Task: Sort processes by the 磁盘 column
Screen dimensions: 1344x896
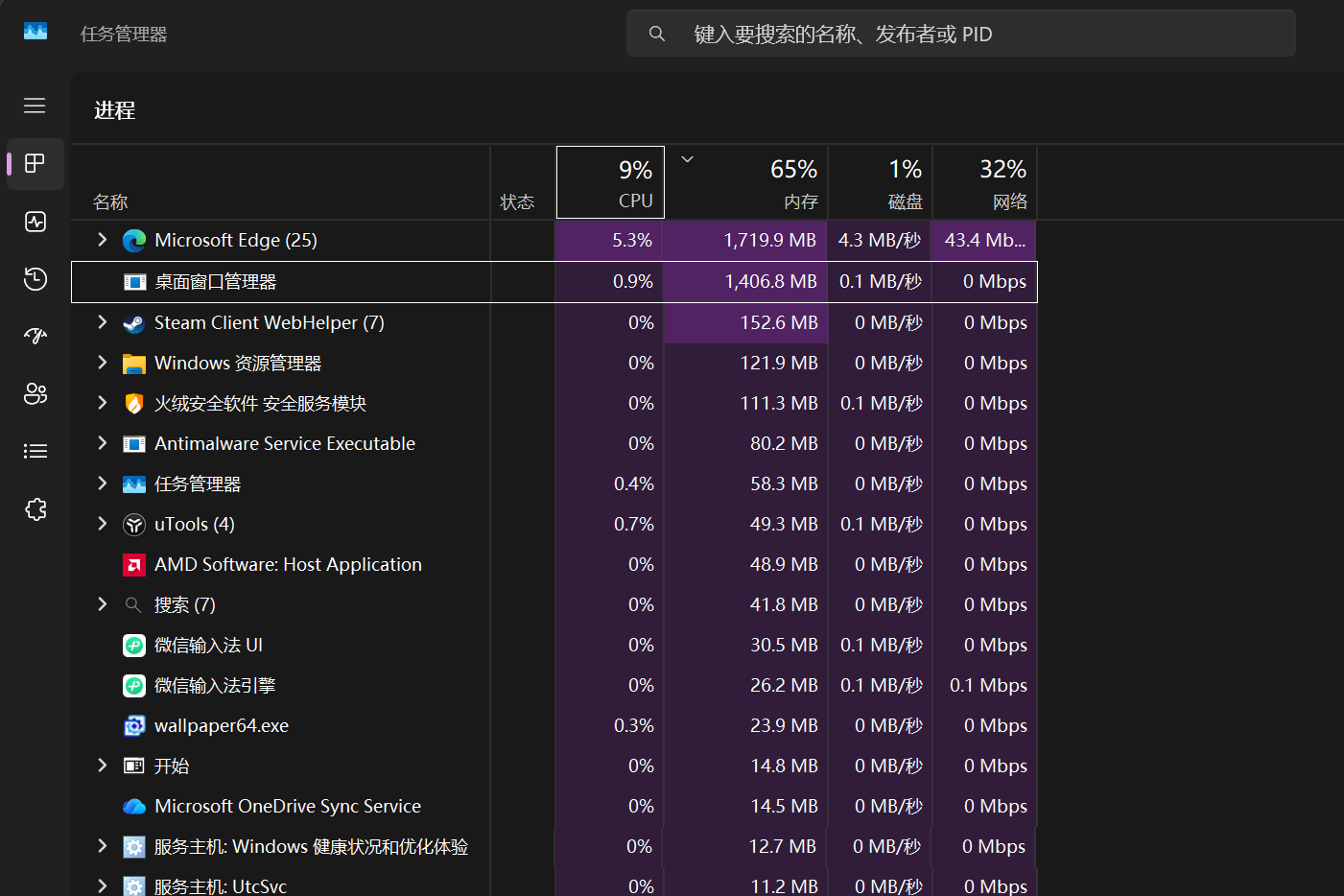Action: coord(880,182)
